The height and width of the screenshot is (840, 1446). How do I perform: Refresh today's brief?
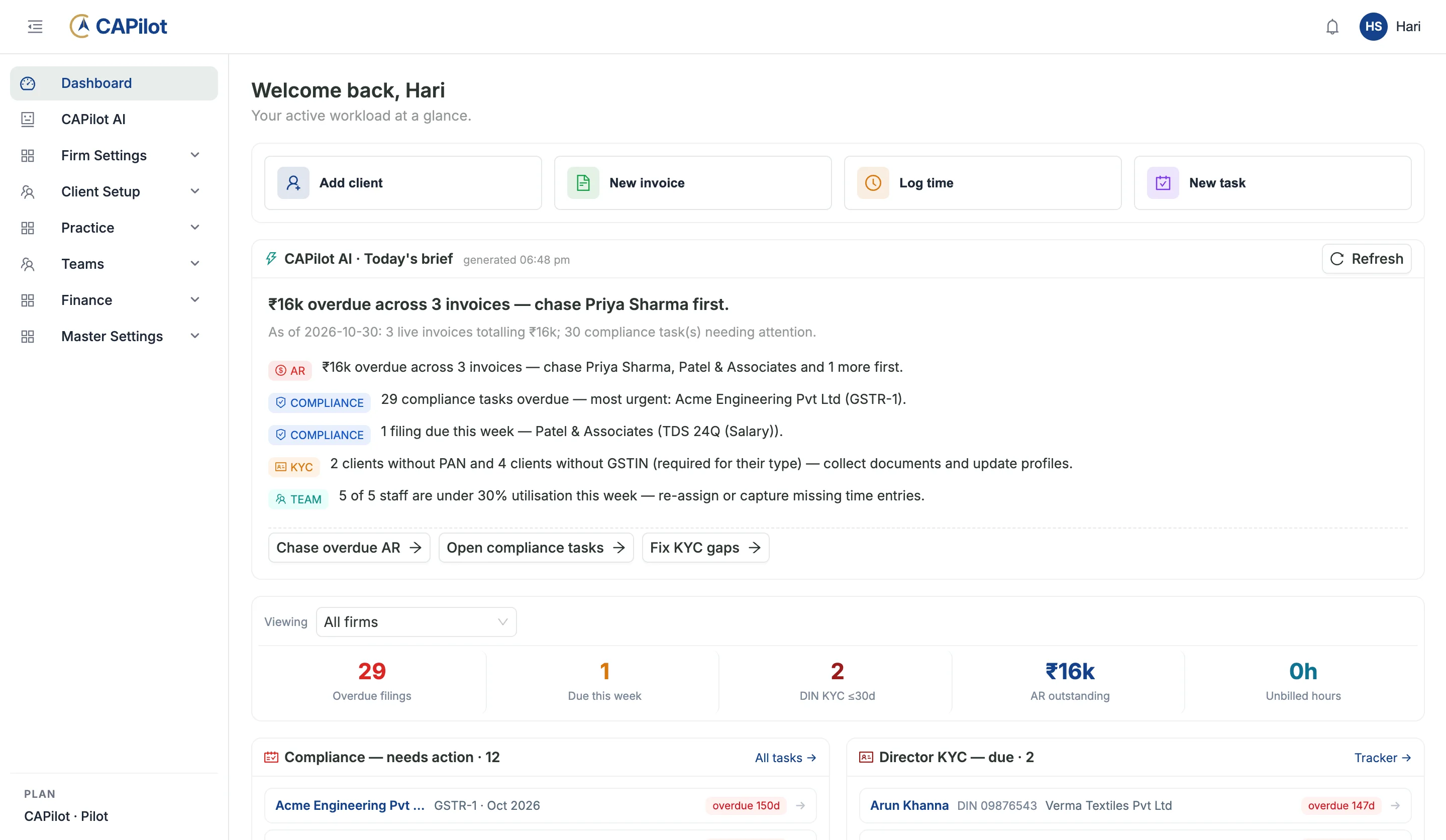point(1366,259)
